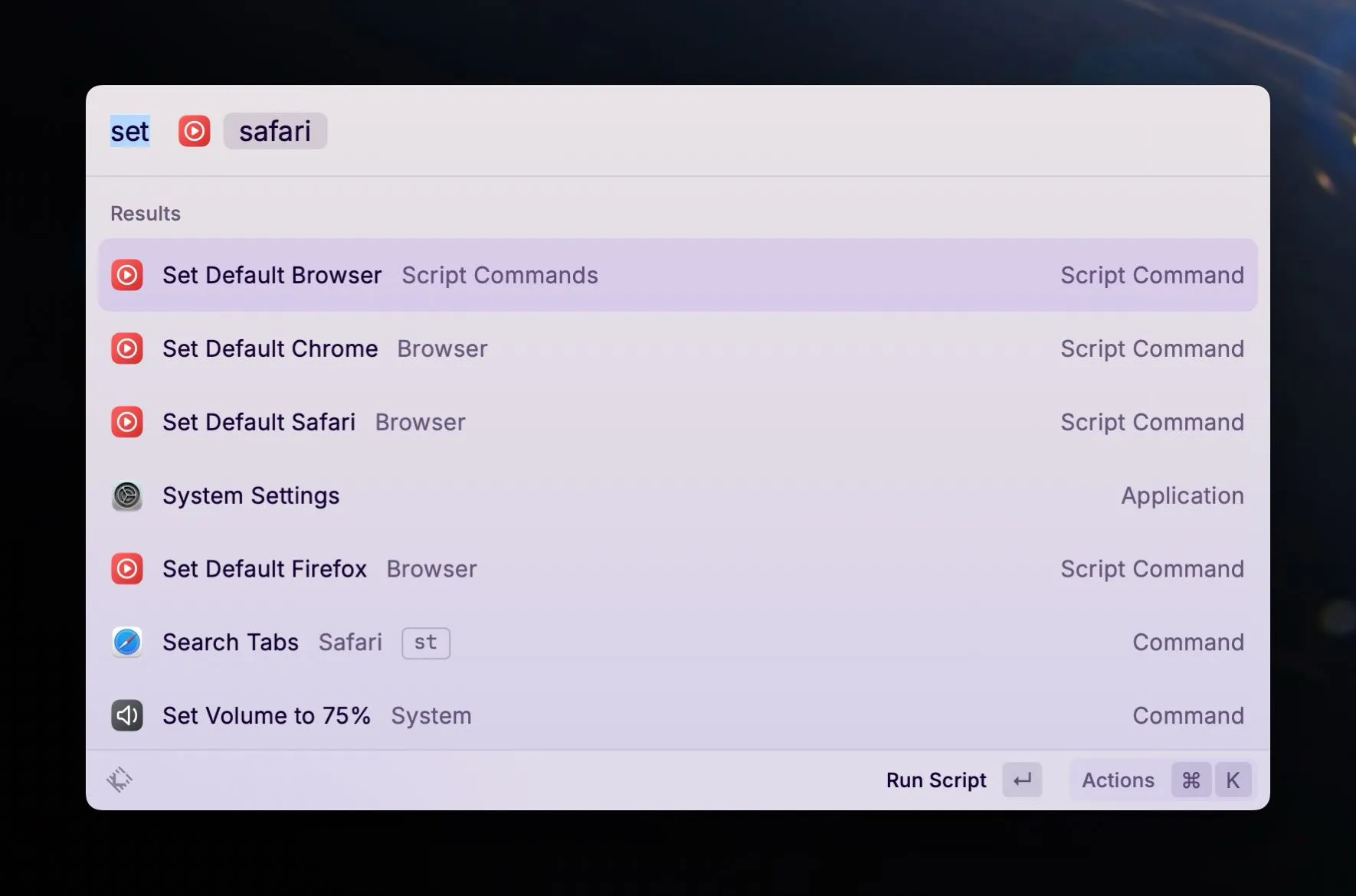The height and width of the screenshot is (896, 1356).
Task: Click the red script icon for Set Default Chrome
Action: (127, 348)
